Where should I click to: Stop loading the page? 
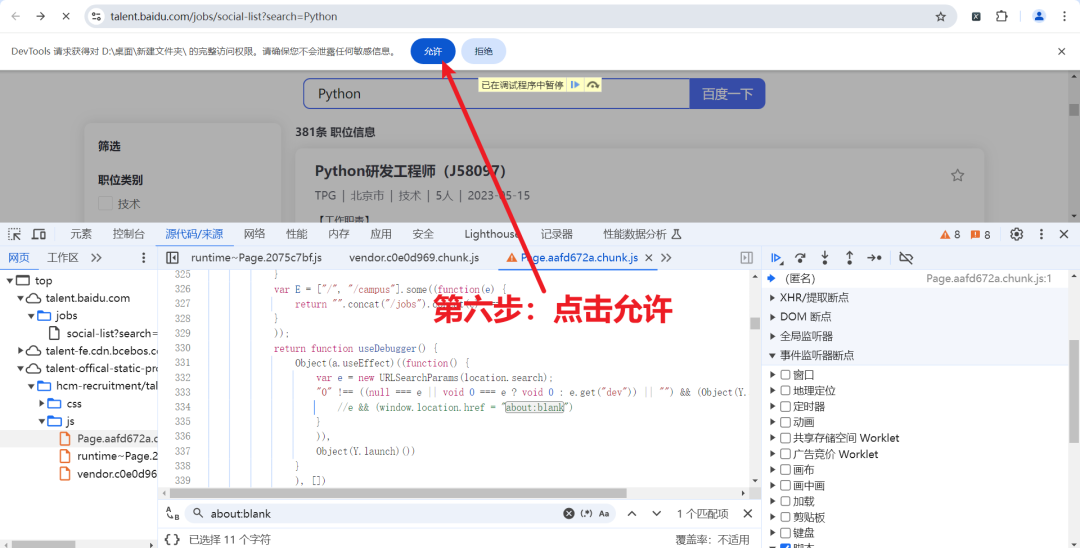pyautogui.click(x=66, y=16)
